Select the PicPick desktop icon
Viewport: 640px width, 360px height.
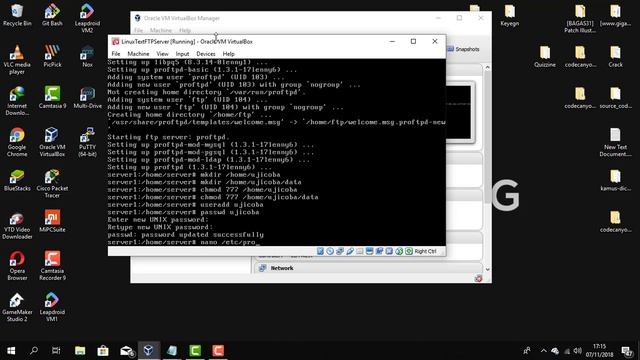click(x=52, y=57)
